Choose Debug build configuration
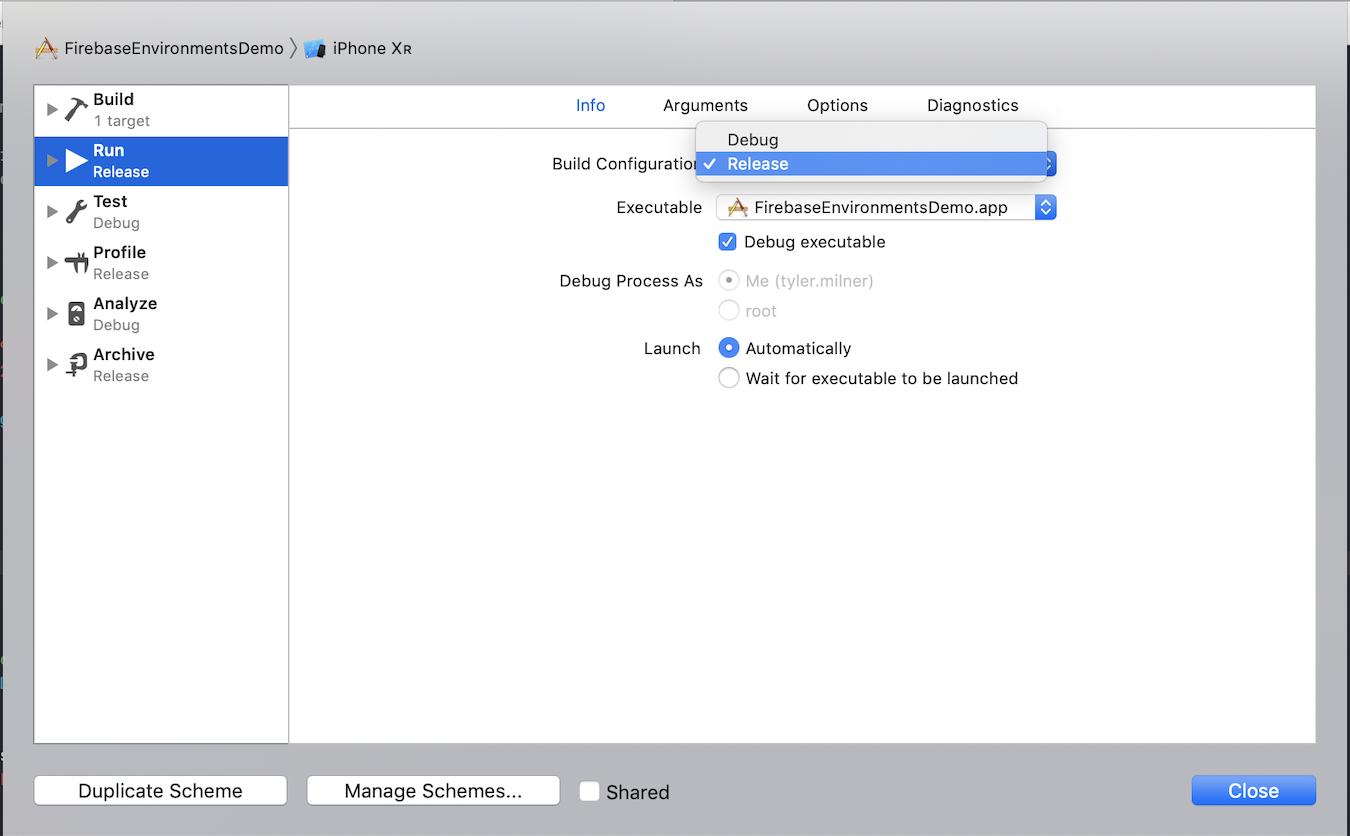The image size is (1350, 836). coord(871,139)
